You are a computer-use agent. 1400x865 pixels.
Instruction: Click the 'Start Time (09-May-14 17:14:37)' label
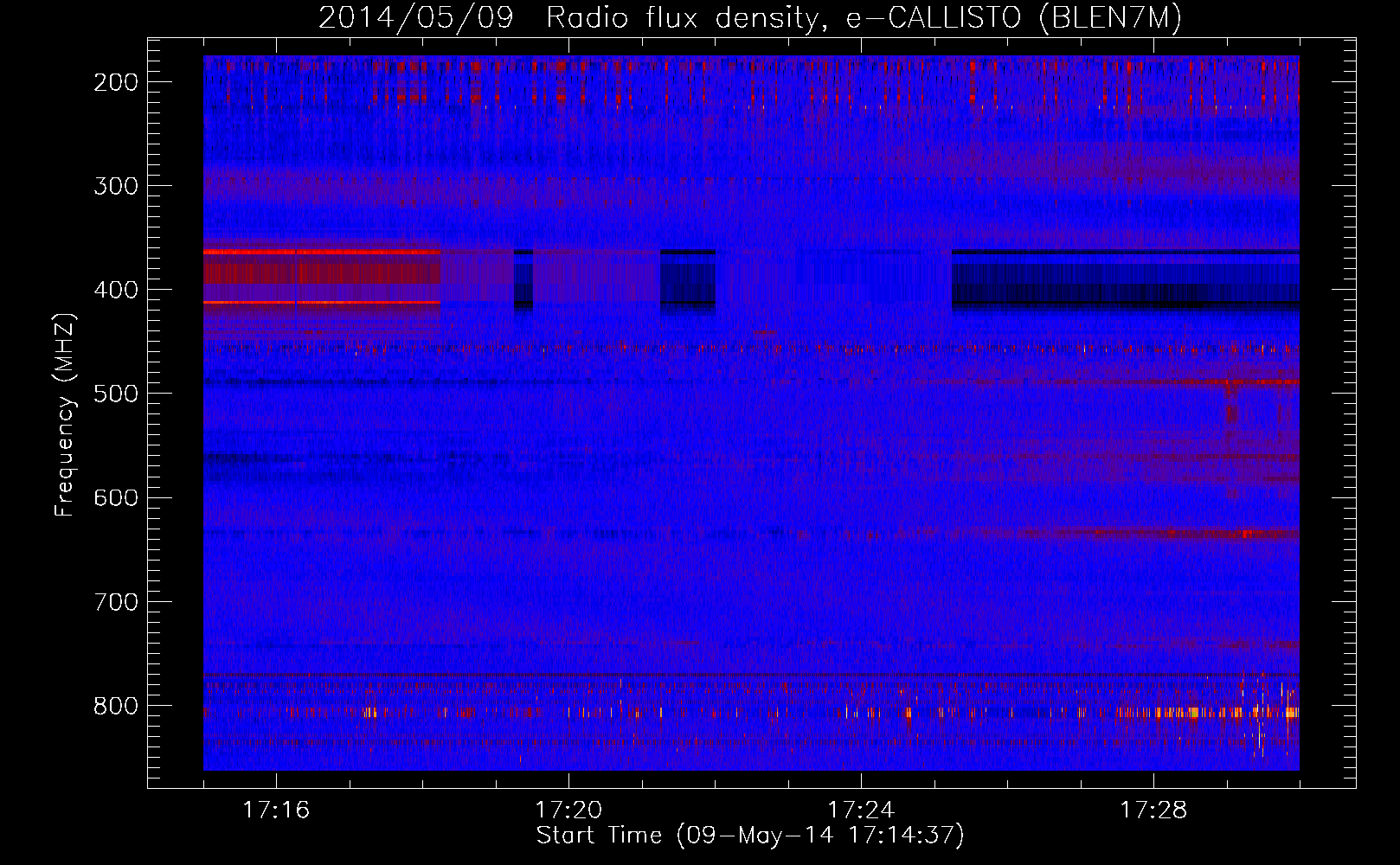tap(749, 836)
